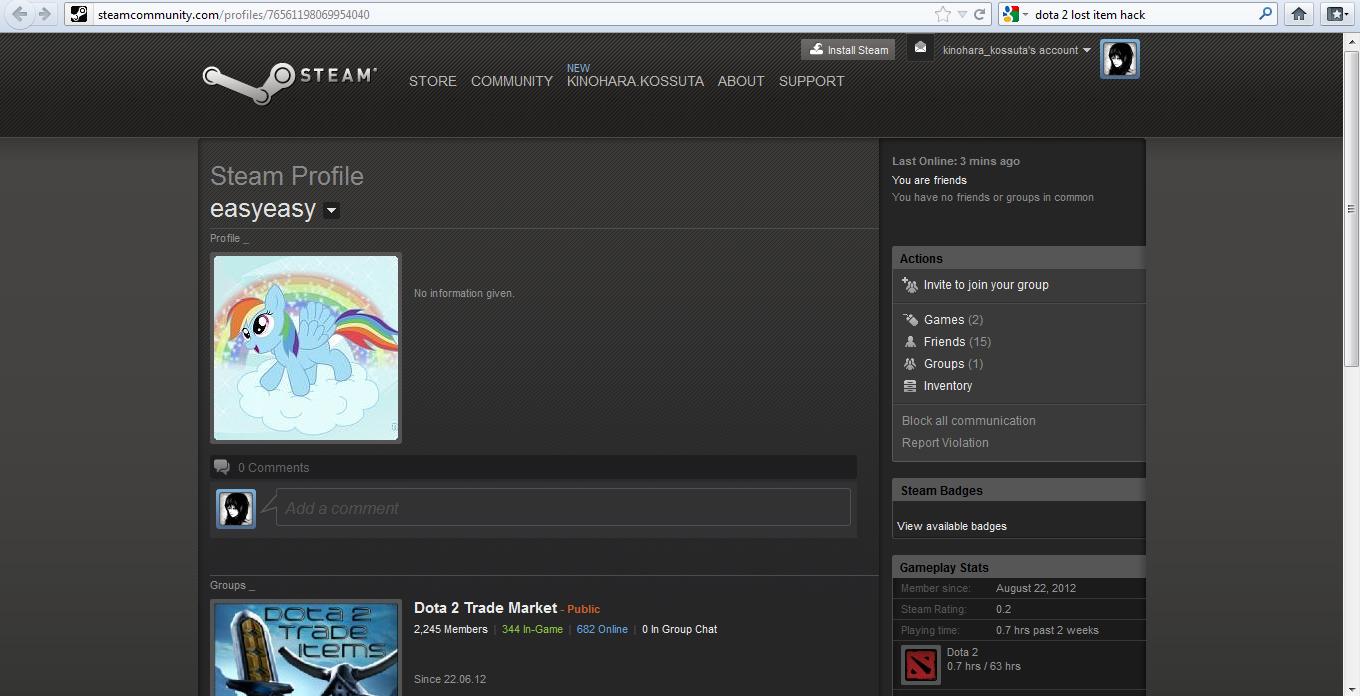Reload the page with the refresh icon

point(980,14)
